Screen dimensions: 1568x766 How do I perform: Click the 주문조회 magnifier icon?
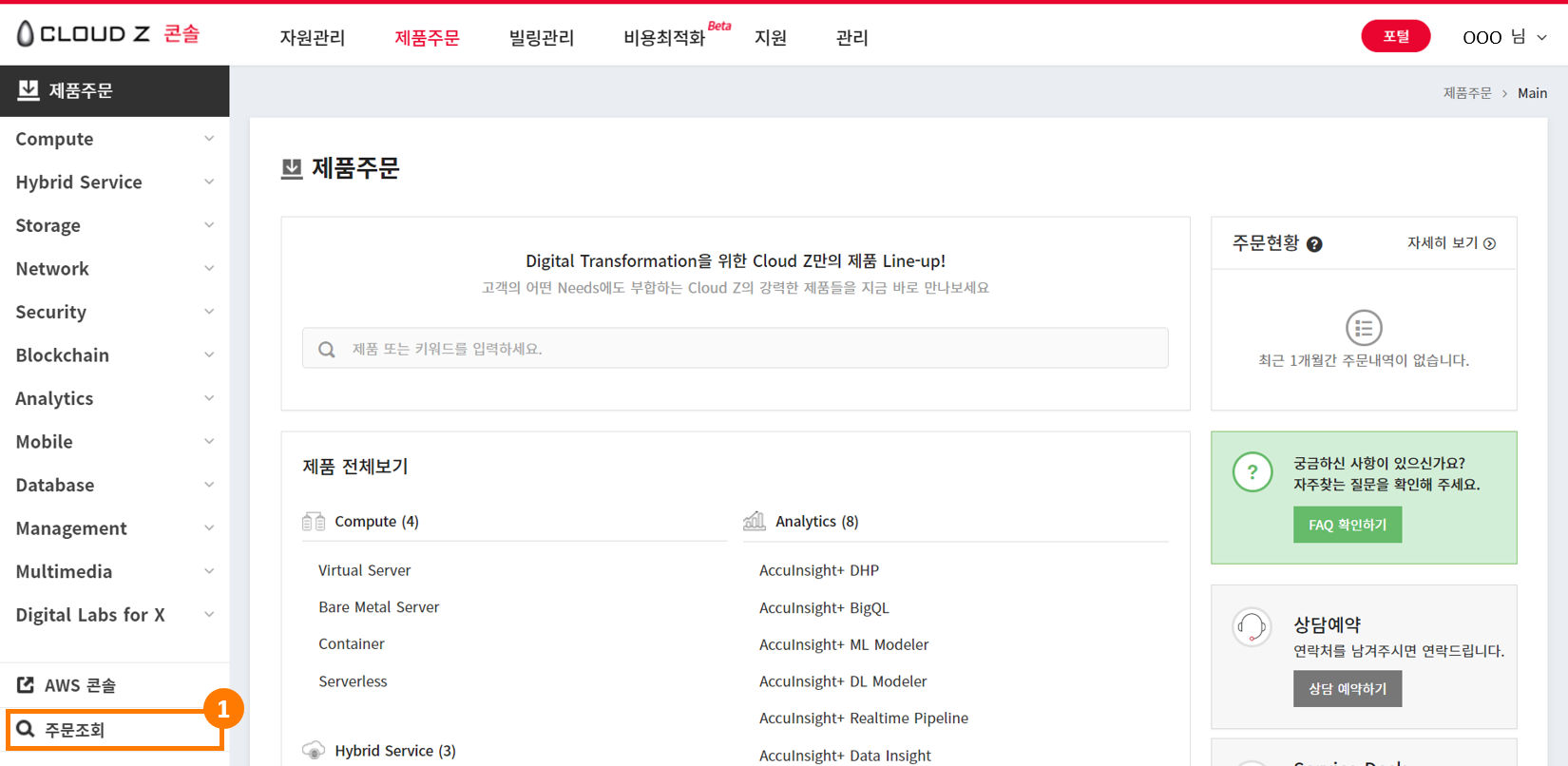(26, 729)
